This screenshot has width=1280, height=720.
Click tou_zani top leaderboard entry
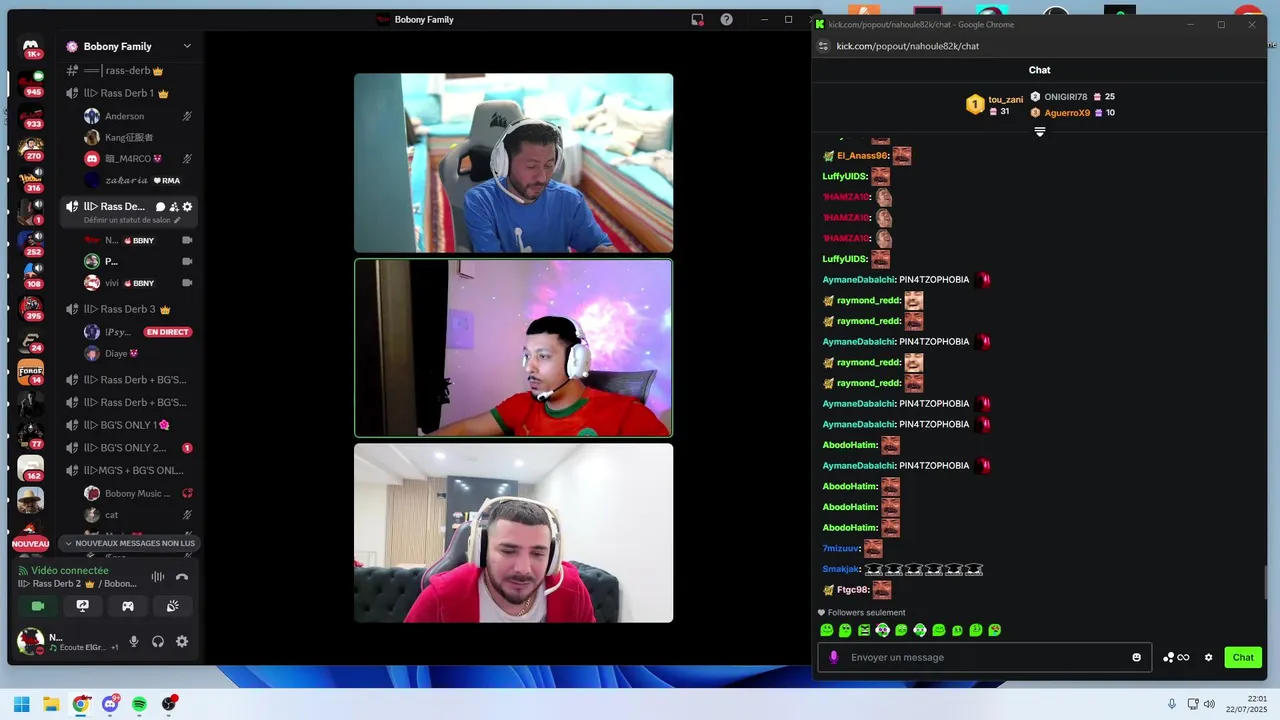(995, 105)
